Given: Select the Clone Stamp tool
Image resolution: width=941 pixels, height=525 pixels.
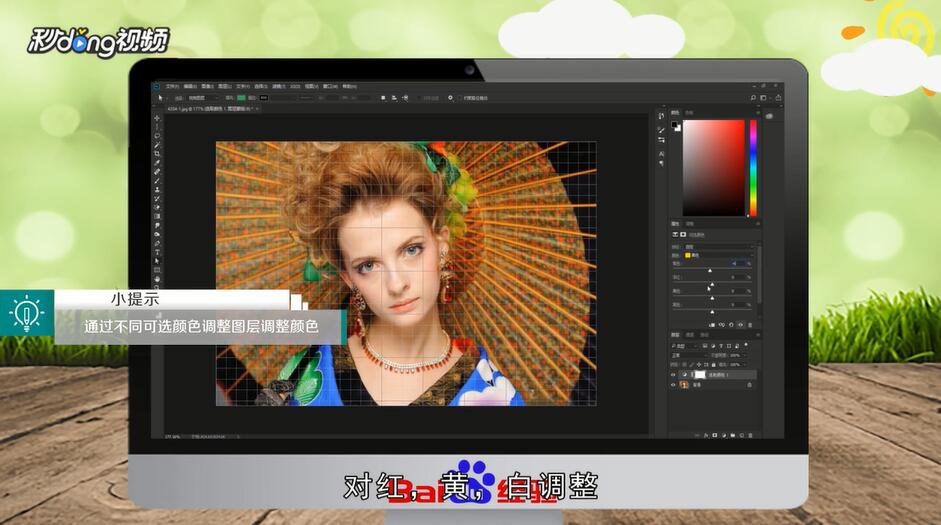Looking at the screenshot, I should pyautogui.click(x=157, y=190).
